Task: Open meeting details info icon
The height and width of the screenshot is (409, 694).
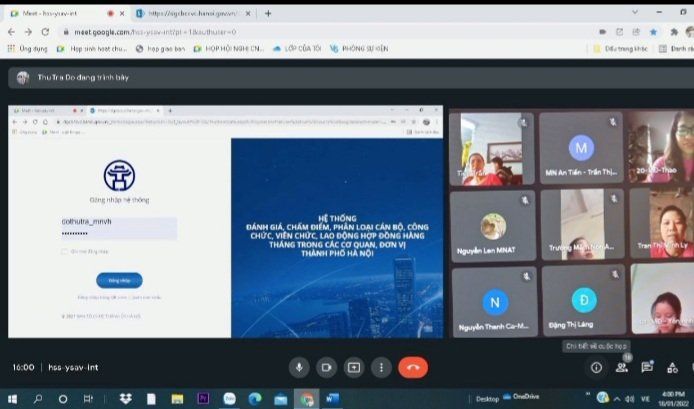Action: point(596,368)
